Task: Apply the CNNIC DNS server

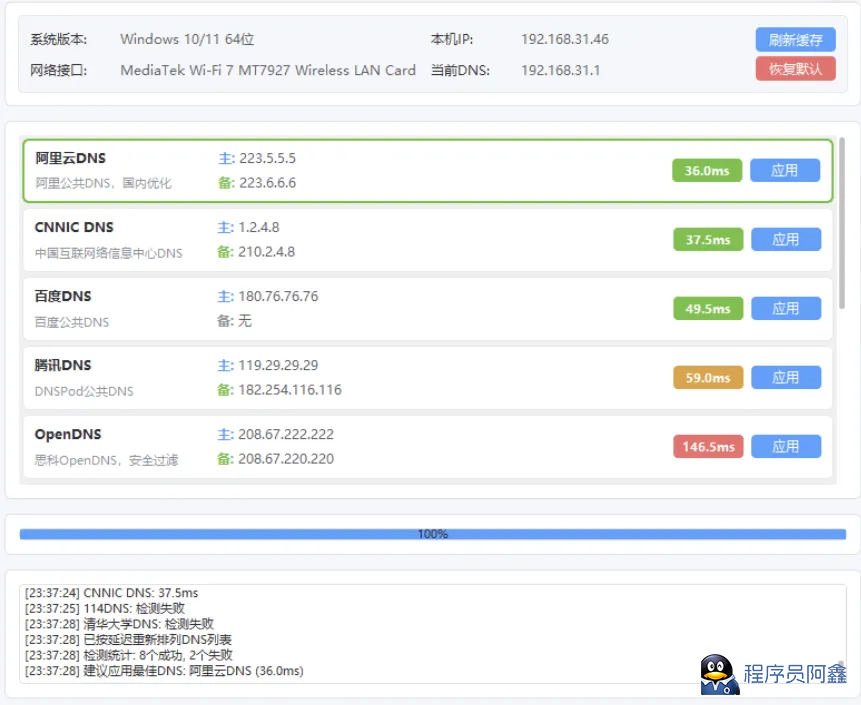Action: [x=785, y=240]
